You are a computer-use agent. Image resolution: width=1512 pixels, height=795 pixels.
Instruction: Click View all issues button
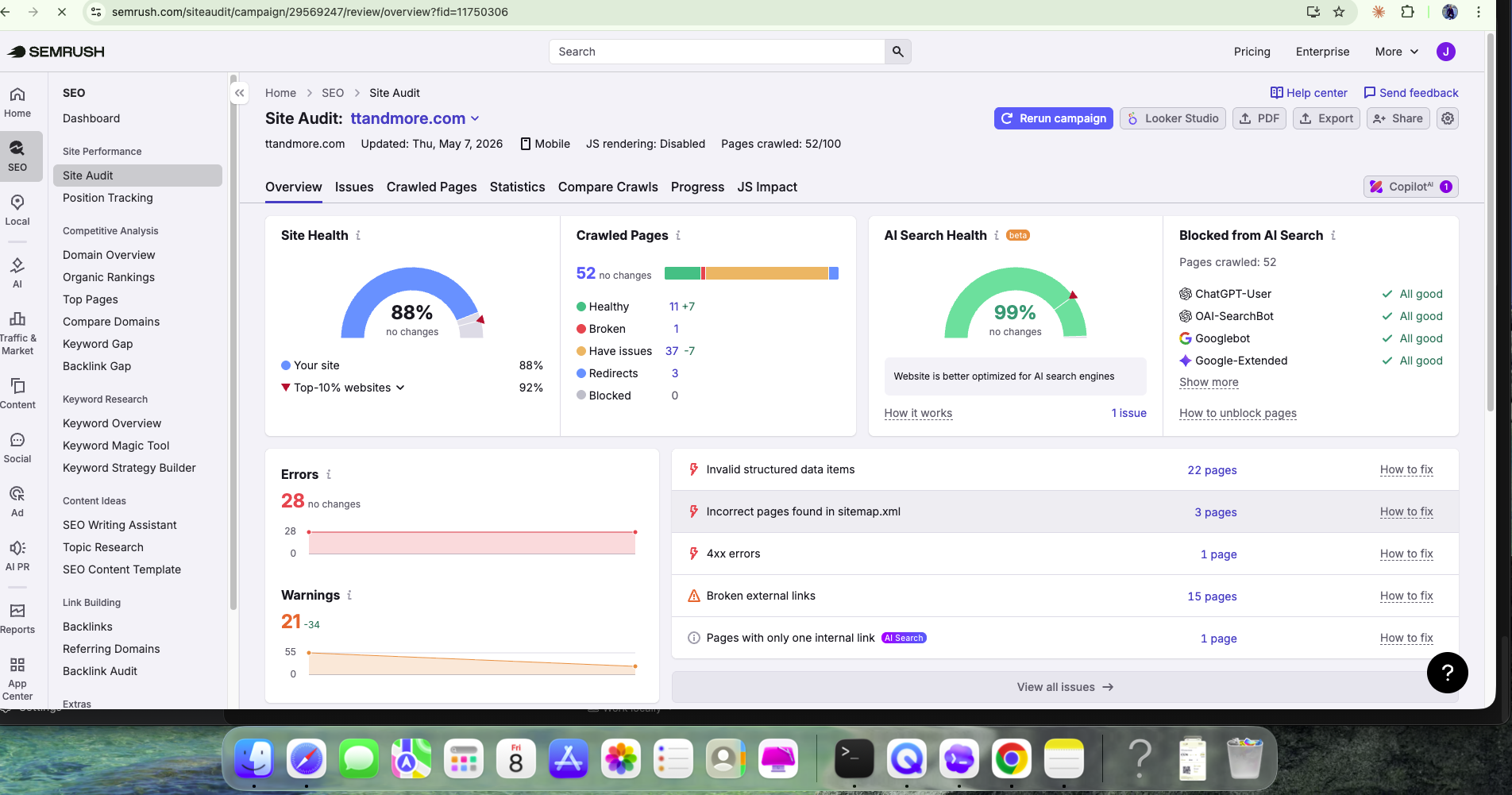coord(1065,687)
